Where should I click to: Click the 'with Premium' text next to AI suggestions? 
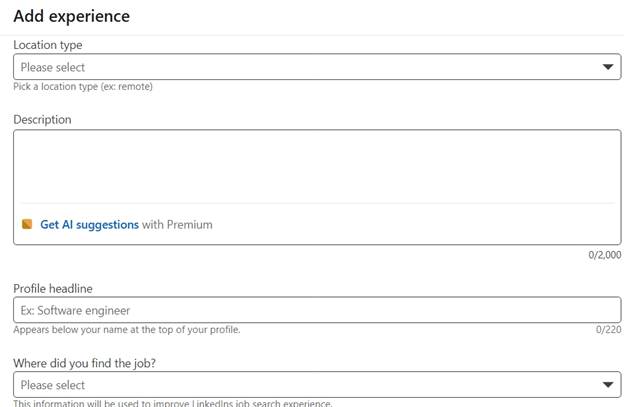click(177, 224)
